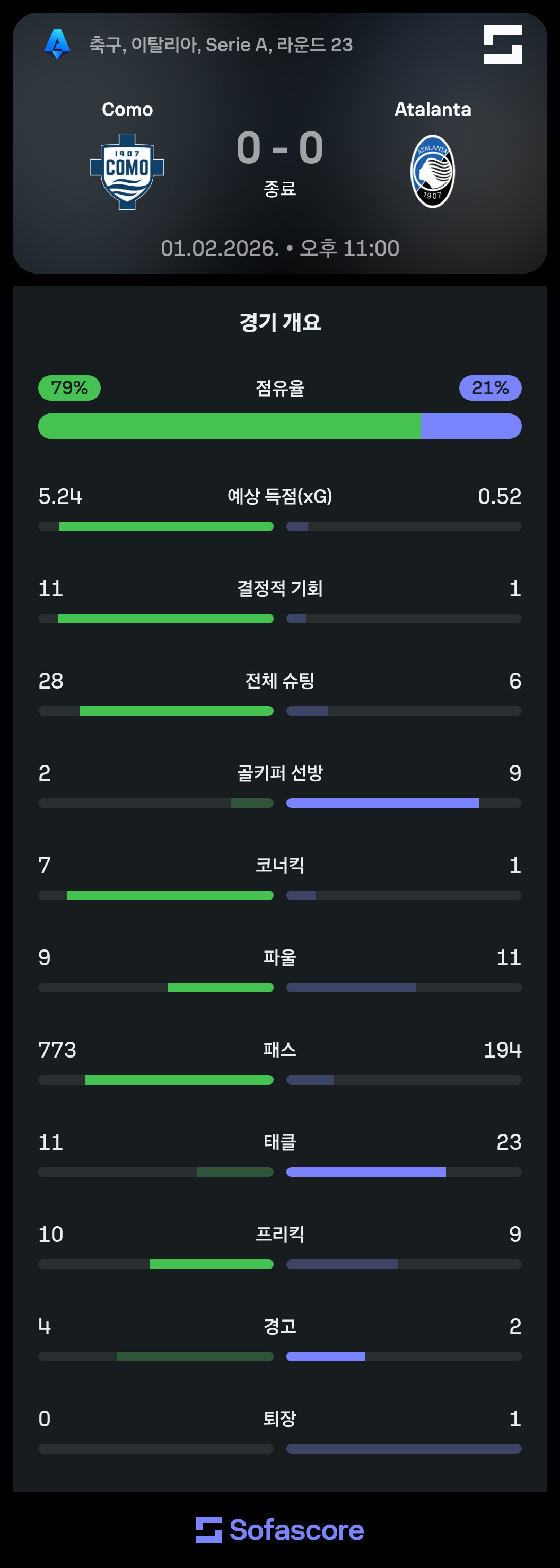Viewport: 560px width, 1568px height.
Task: Click the 79% possession badge
Action: tap(69, 387)
